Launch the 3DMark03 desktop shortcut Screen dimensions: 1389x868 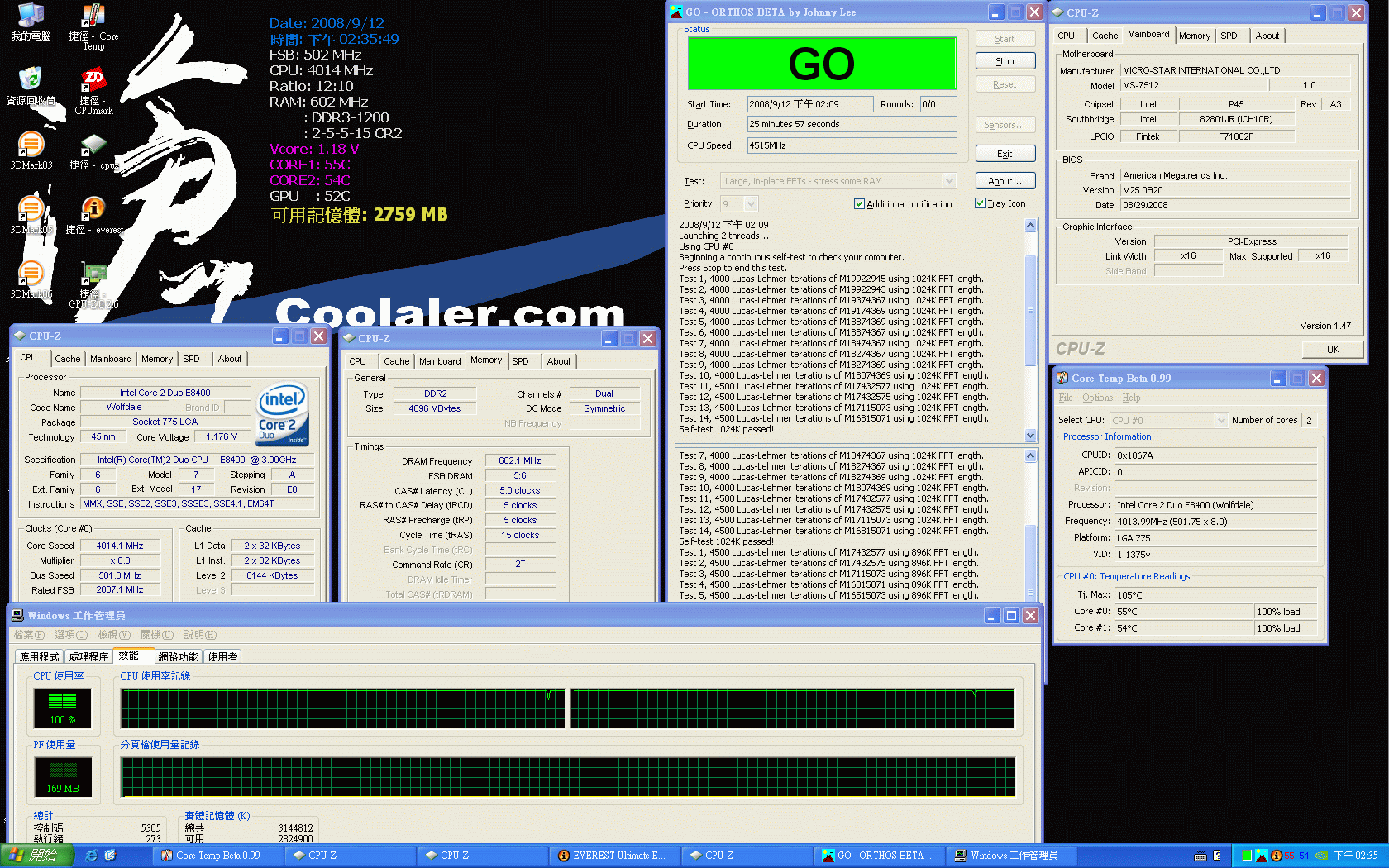31,150
